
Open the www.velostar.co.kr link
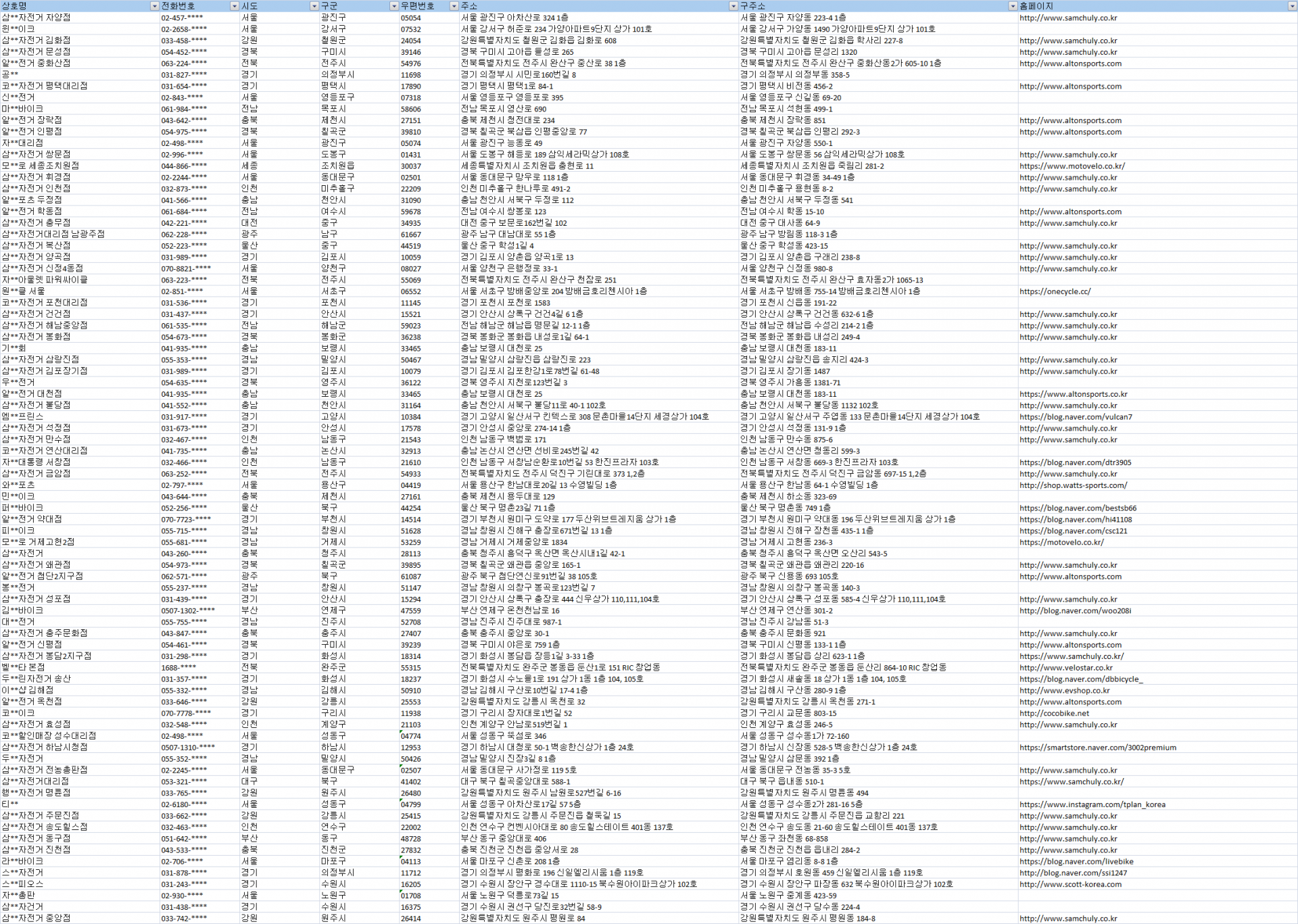1065,667
